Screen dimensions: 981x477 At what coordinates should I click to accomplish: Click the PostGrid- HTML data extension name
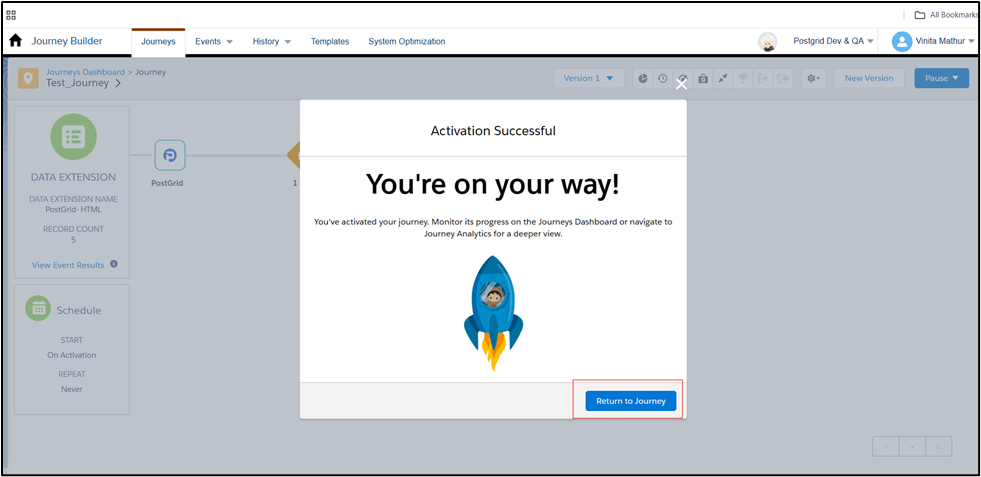73,210
